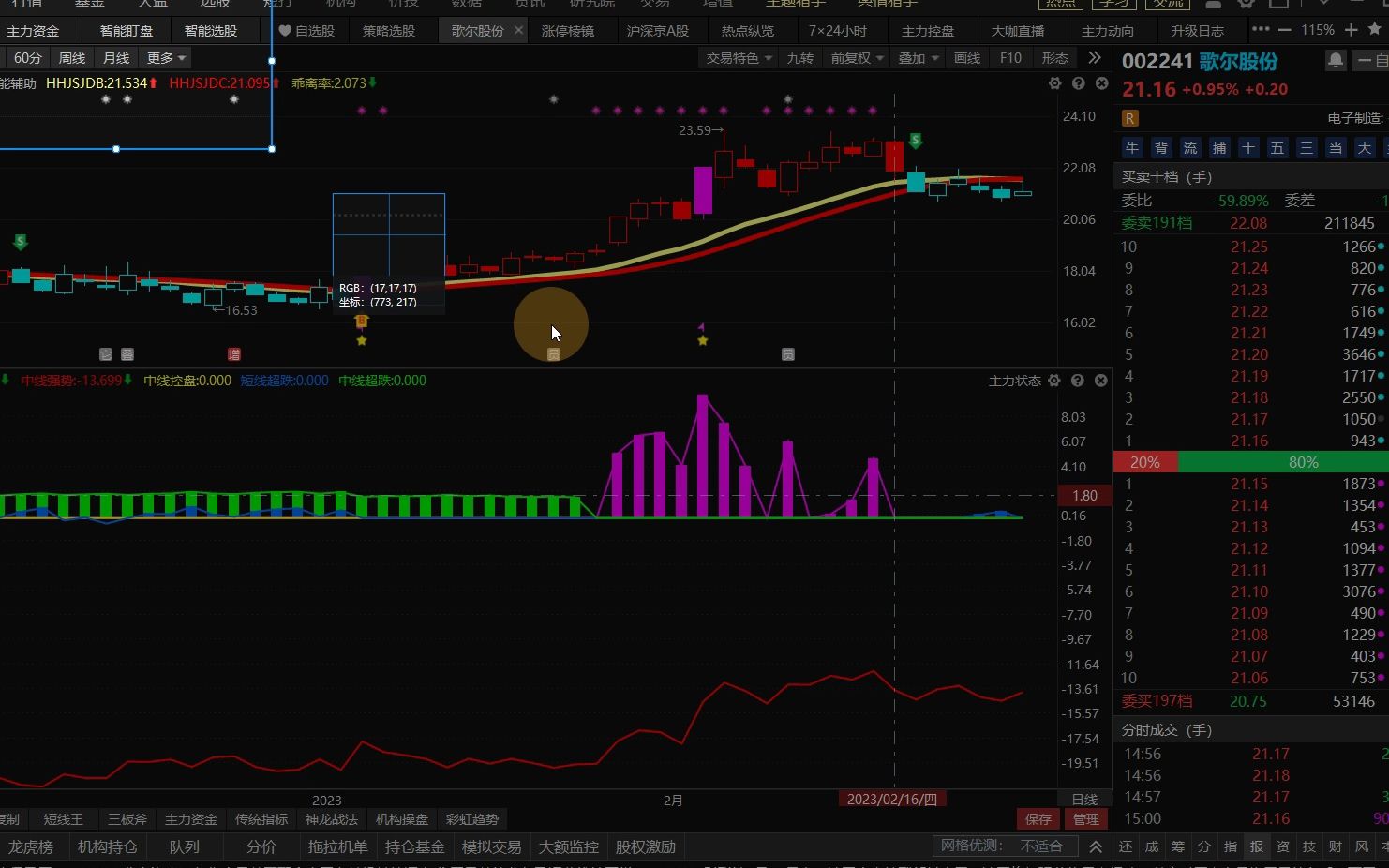
Task: Click the 保存 button
Action: pyautogui.click(x=1038, y=819)
